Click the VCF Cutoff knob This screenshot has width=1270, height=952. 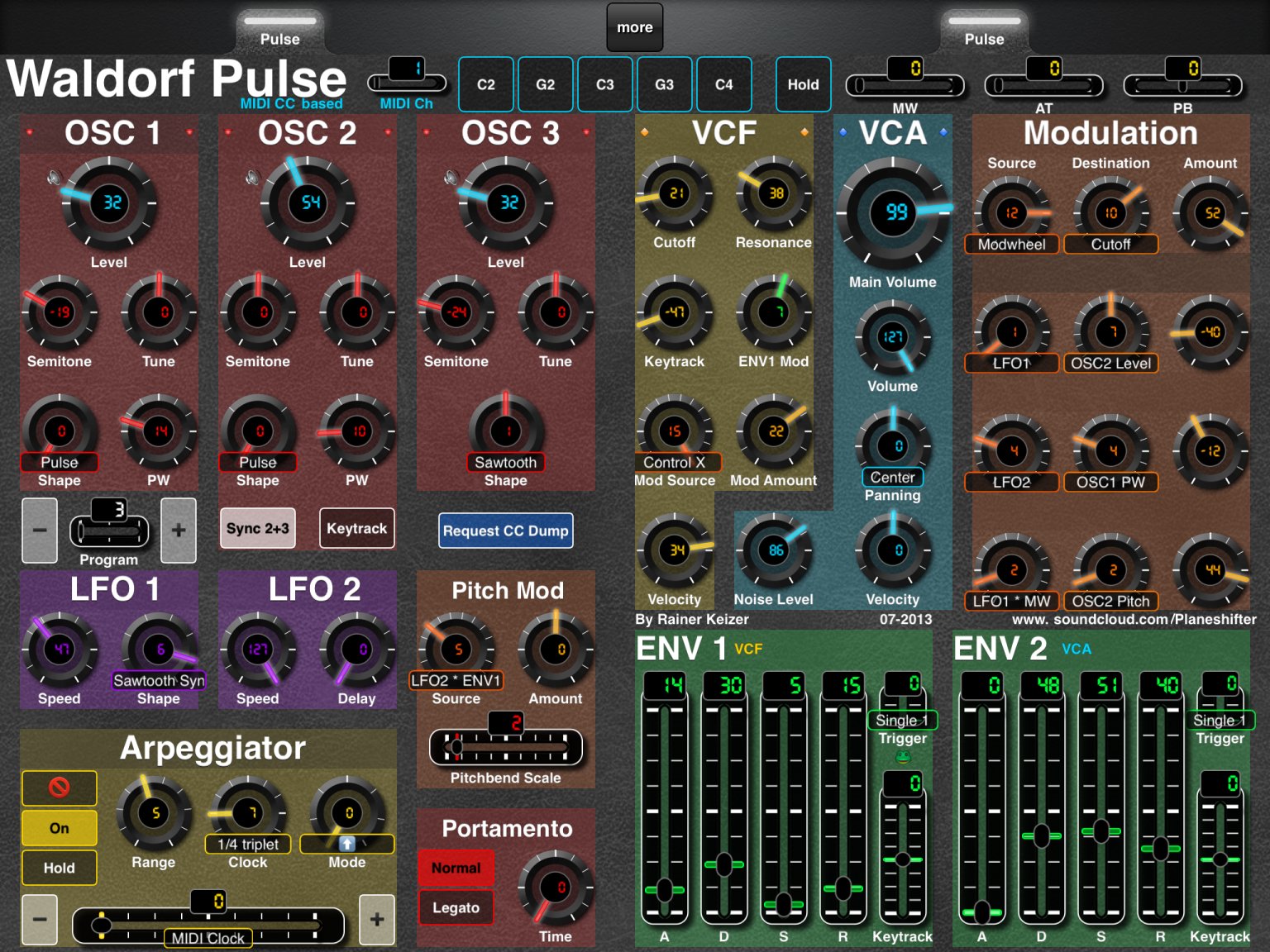coord(675,193)
